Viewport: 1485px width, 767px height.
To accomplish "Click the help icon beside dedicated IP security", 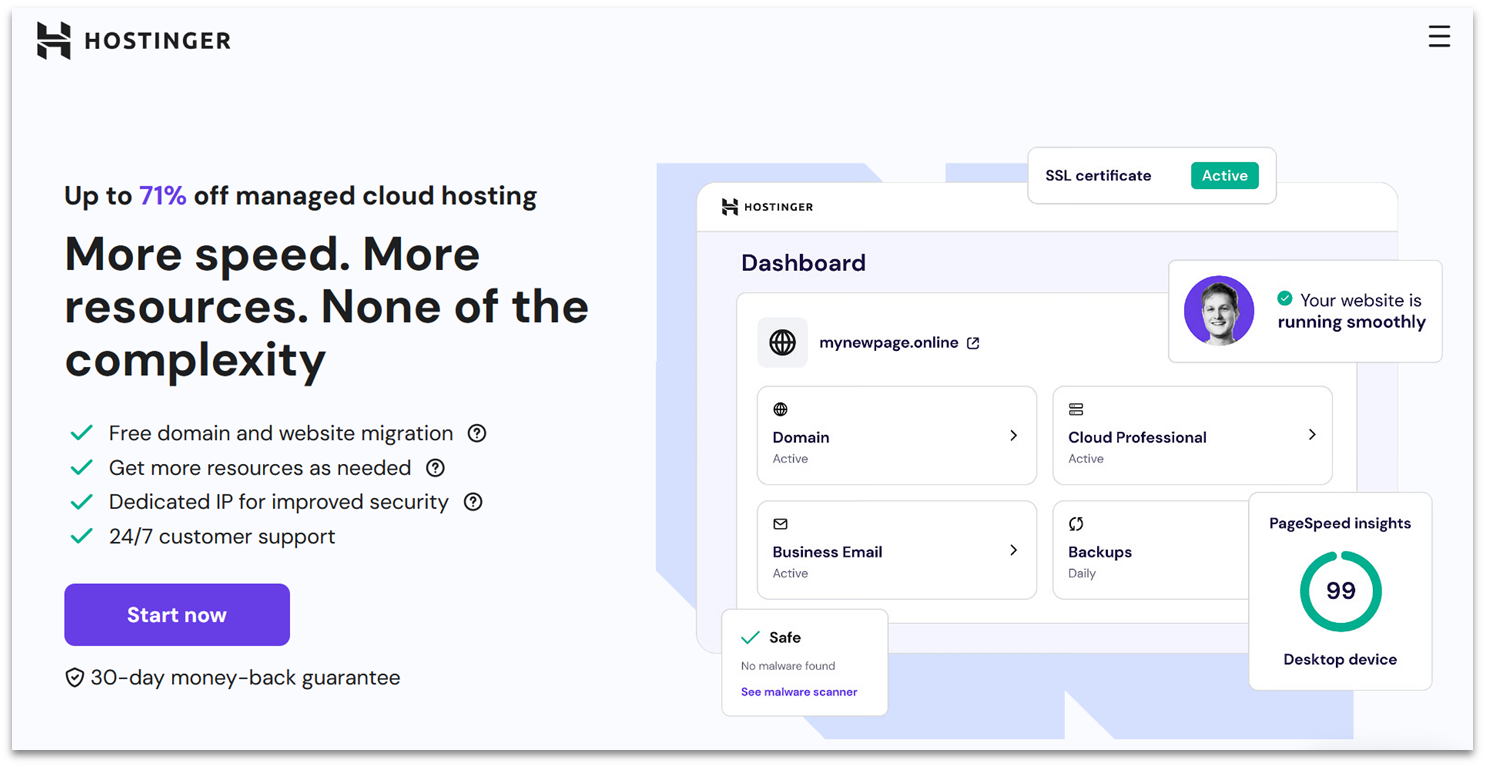I will [x=473, y=502].
